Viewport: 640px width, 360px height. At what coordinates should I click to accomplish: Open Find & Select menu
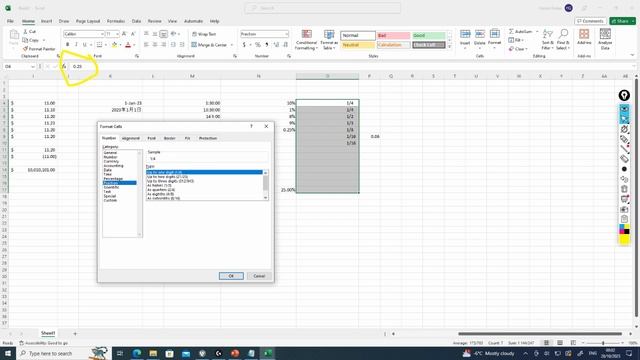(x=563, y=40)
